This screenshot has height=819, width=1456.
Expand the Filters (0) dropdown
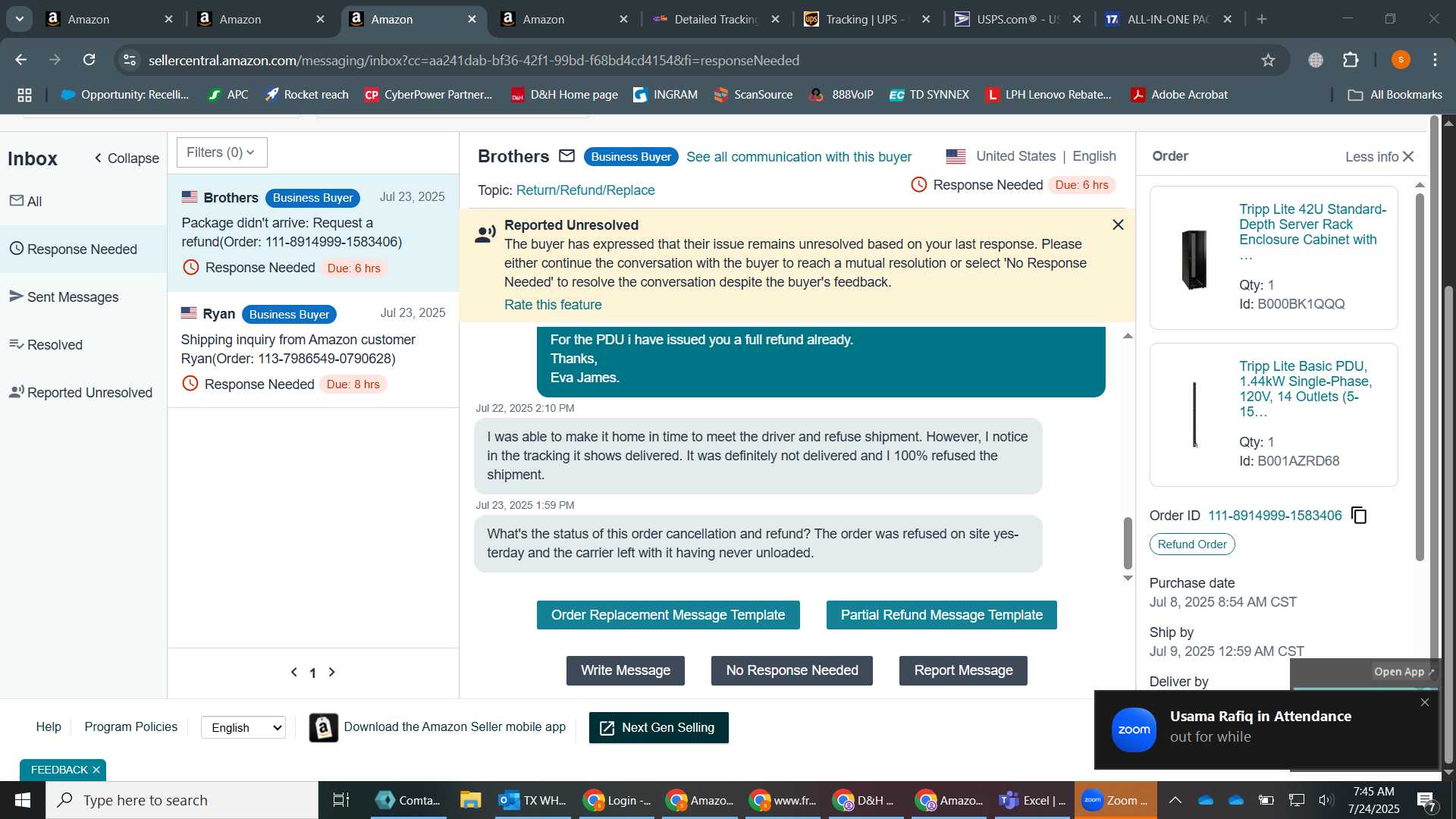pos(221,152)
